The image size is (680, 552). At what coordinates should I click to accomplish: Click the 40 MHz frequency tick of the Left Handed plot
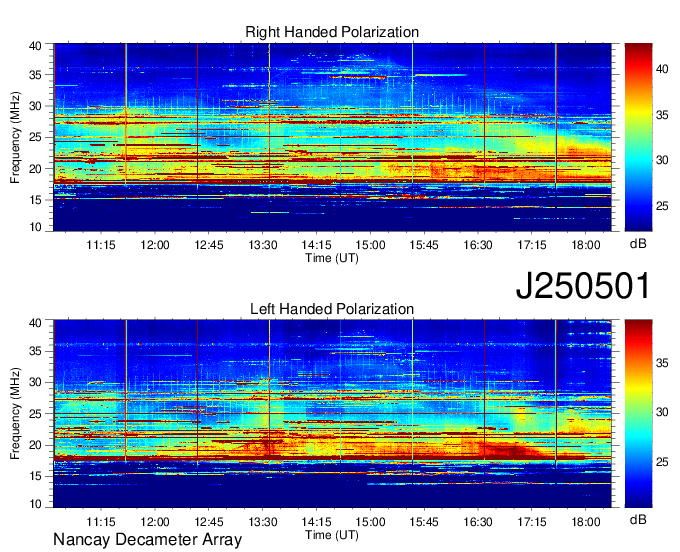[x=35, y=322]
